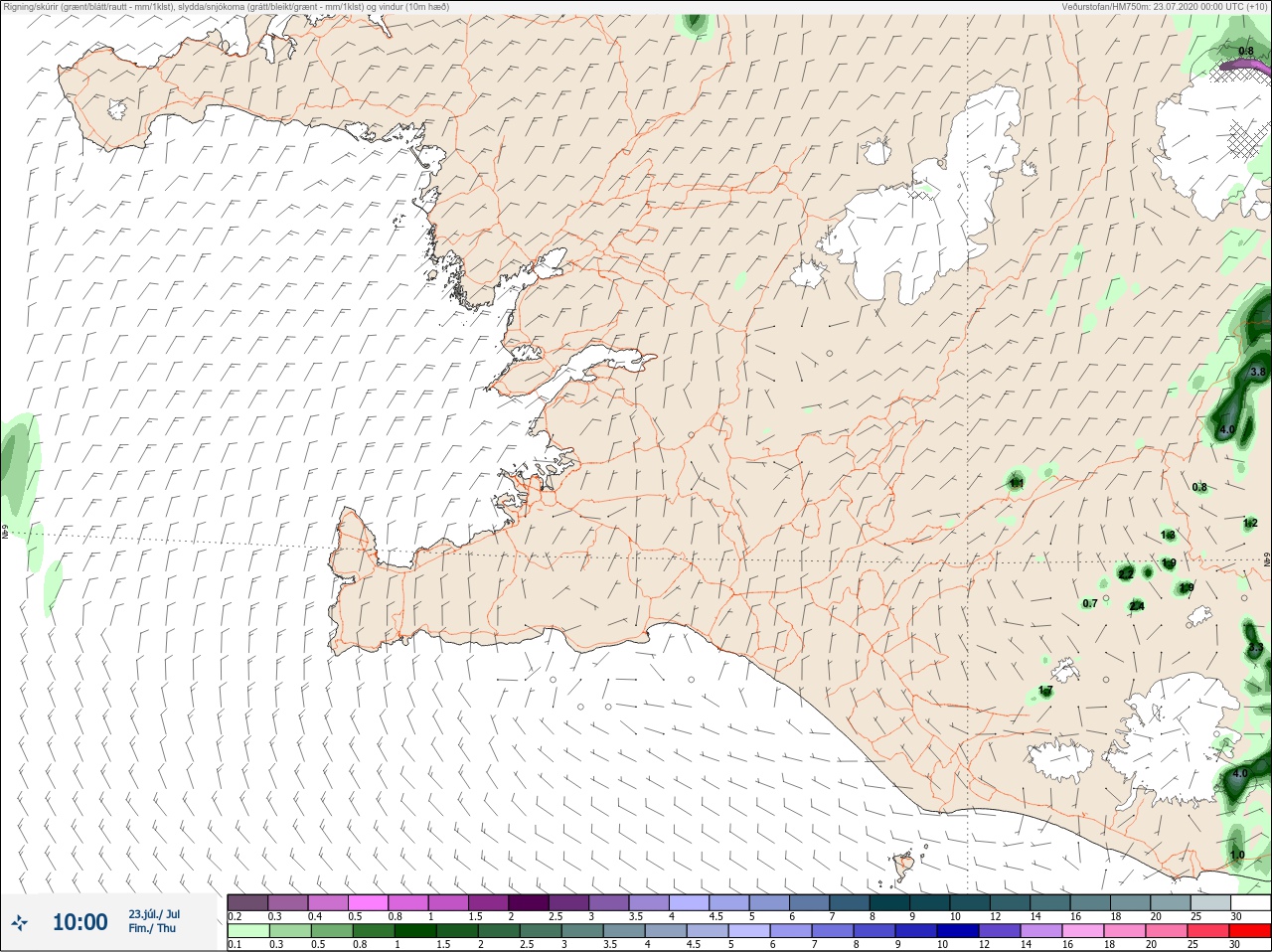The height and width of the screenshot is (952, 1272).
Task: Click the 1.1 precipitation value on the map
Action: (x=1017, y=483)
